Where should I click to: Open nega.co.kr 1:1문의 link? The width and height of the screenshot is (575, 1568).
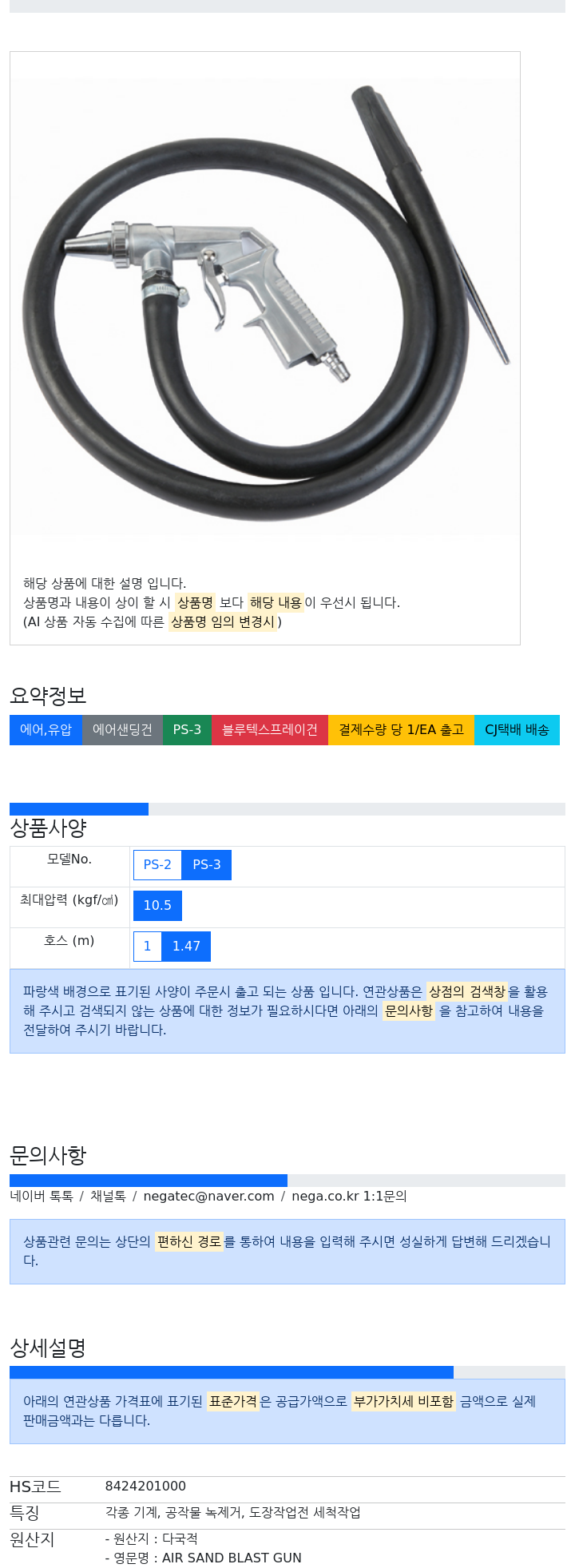(349, 1197)
